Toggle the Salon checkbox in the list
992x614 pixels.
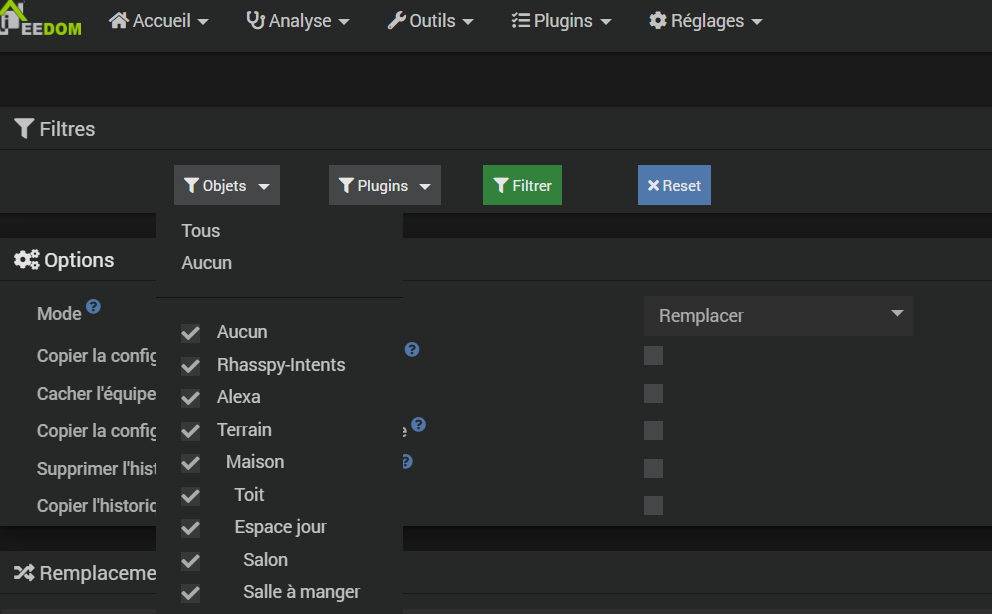[x=190, y=561]
